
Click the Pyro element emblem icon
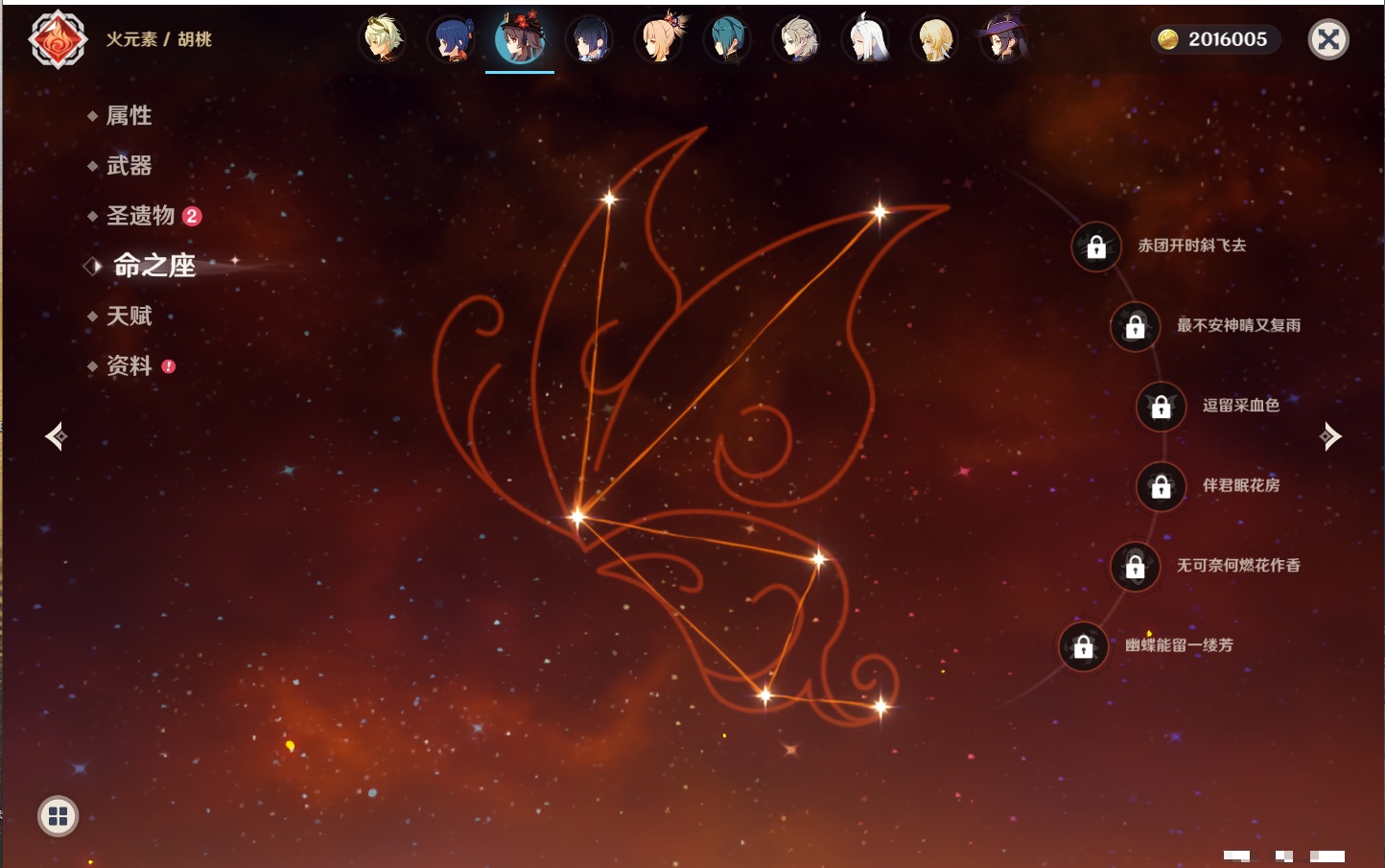point(58,39)
